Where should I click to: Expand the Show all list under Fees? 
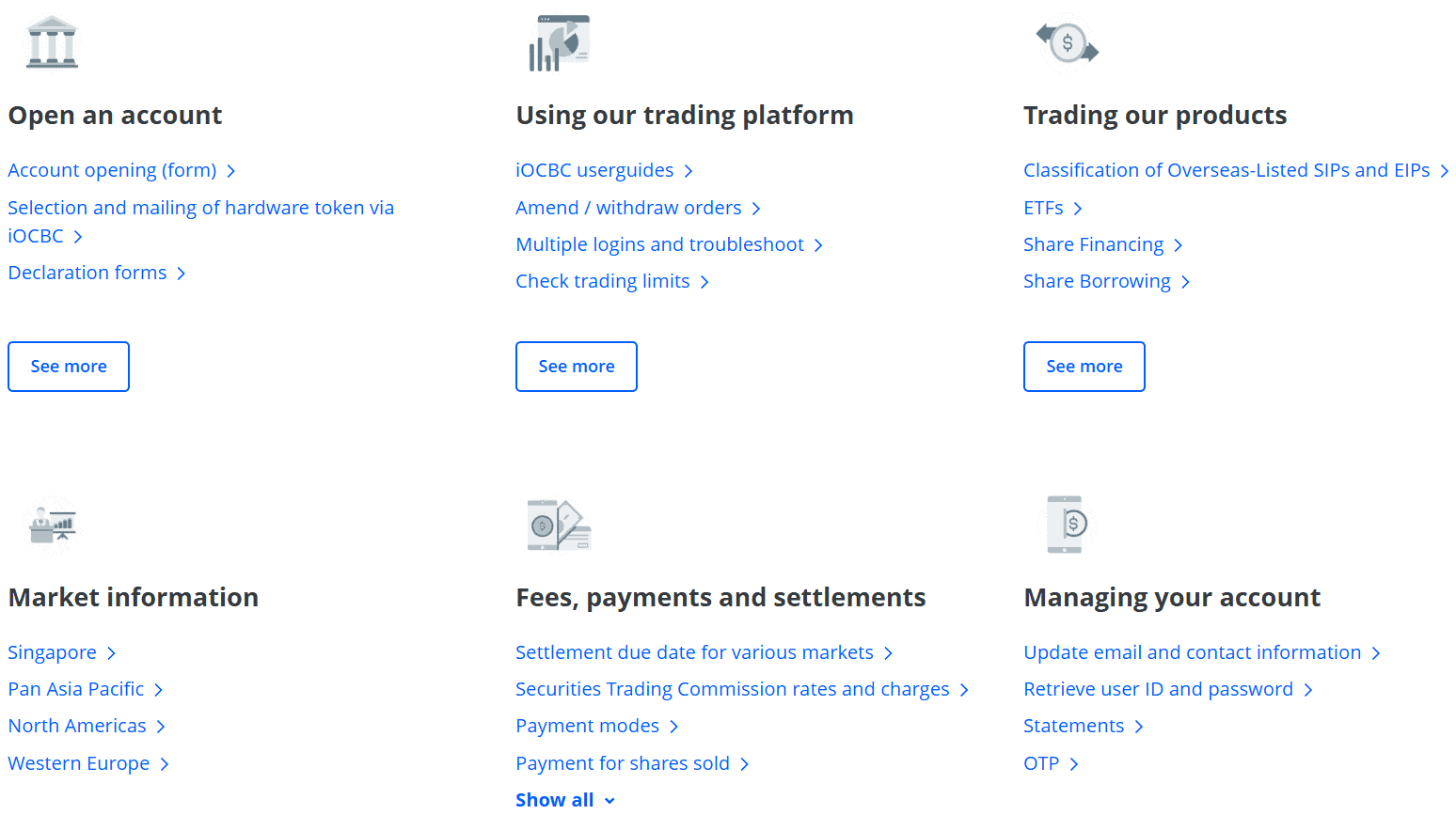564,800
